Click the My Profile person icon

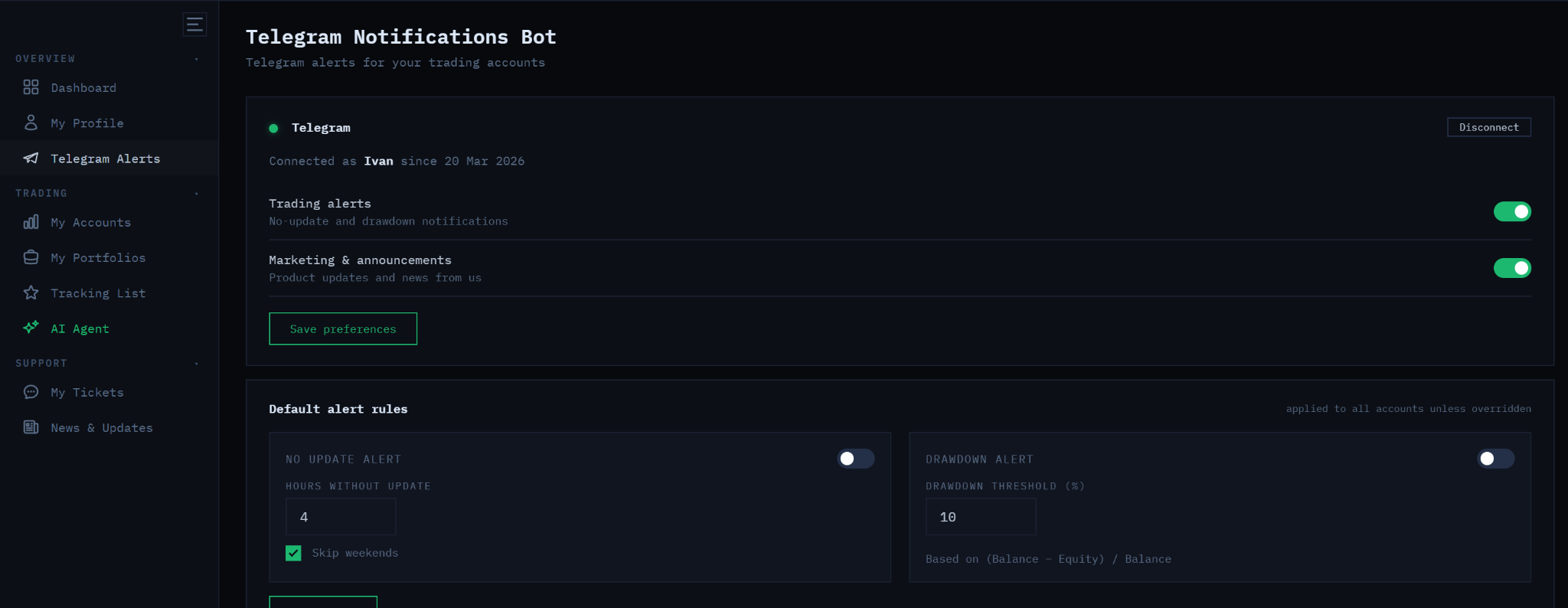tap(31, 123)
